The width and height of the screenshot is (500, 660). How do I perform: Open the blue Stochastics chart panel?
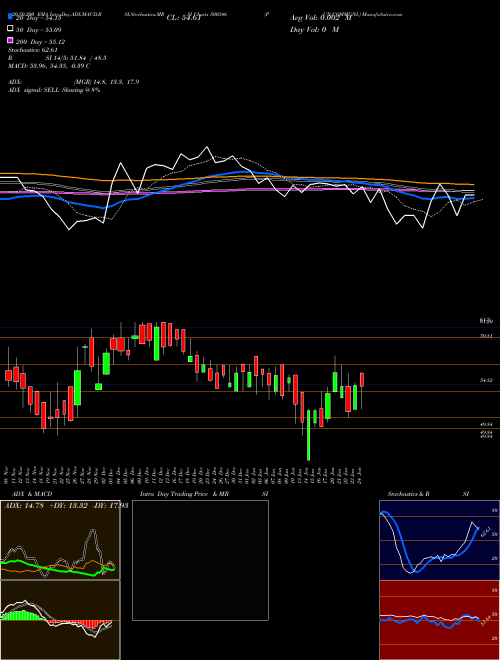point(439,540)
